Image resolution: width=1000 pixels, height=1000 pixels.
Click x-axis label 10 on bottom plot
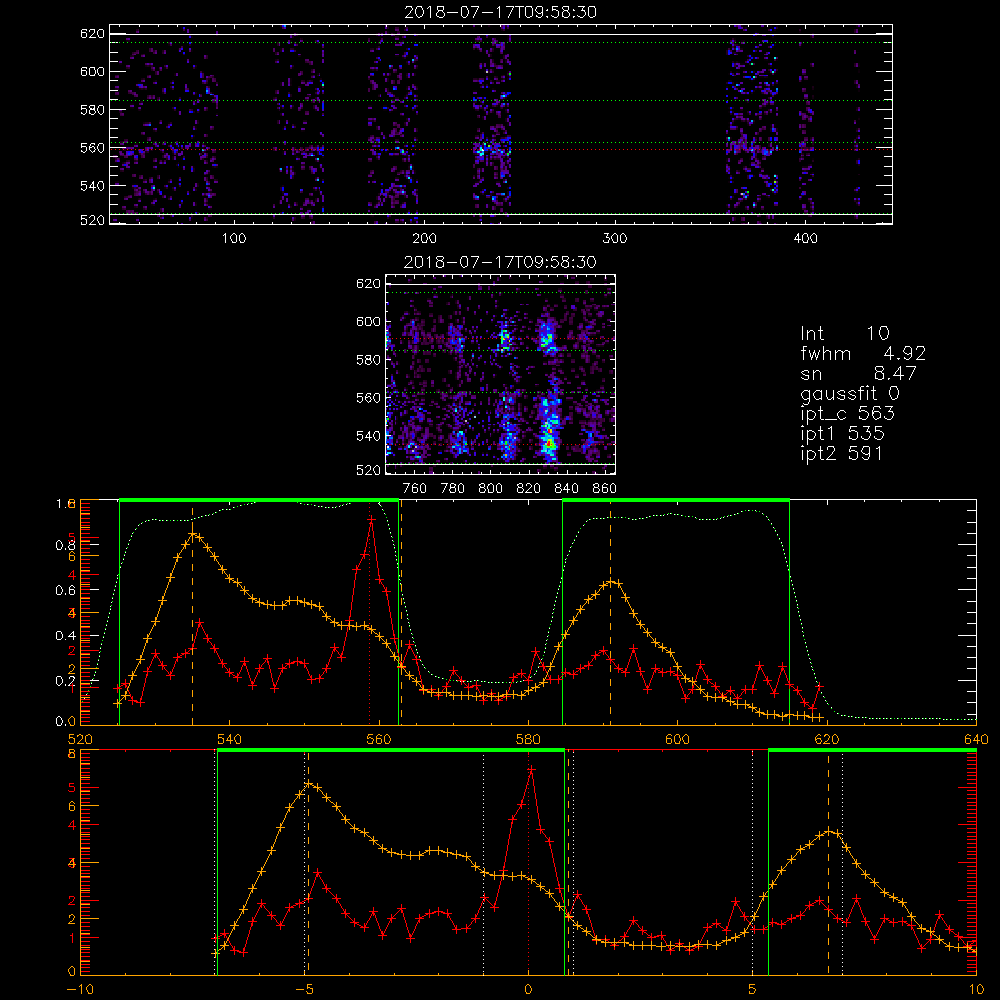pyautogui.click(x=976, y=989)
